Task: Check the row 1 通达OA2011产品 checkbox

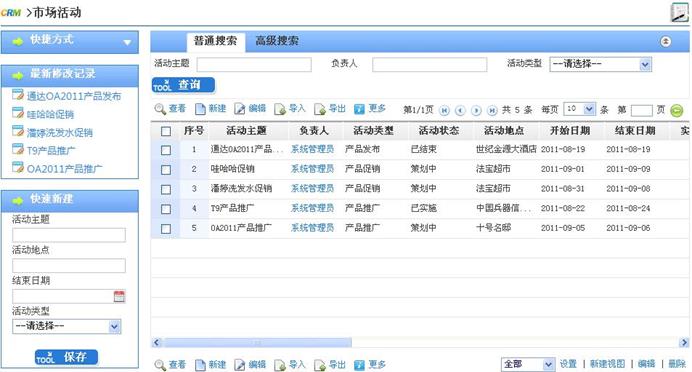Action: [x=166, y=150]
